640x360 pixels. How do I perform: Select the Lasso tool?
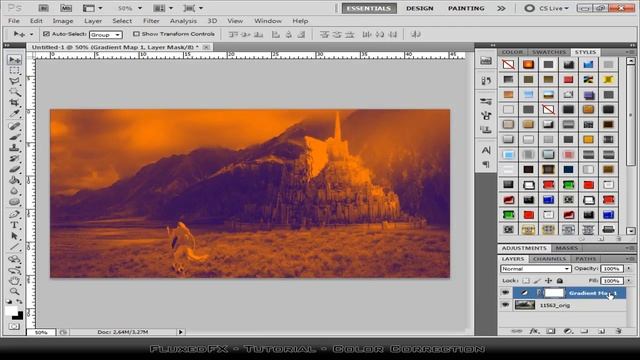click(15, 81)
